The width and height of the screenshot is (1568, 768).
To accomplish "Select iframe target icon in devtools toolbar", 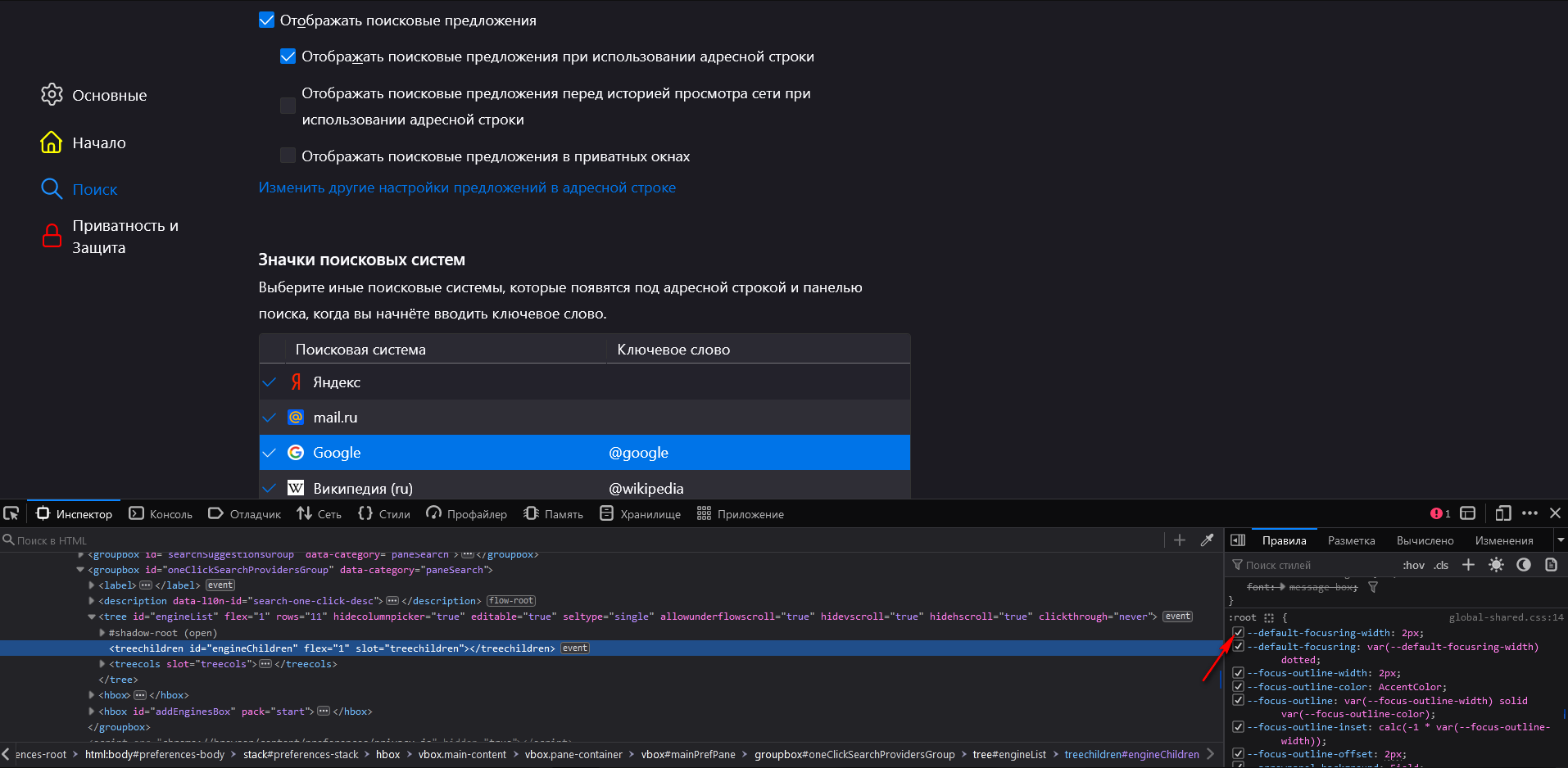I will pyautogui.click(x=1468, y=513).
